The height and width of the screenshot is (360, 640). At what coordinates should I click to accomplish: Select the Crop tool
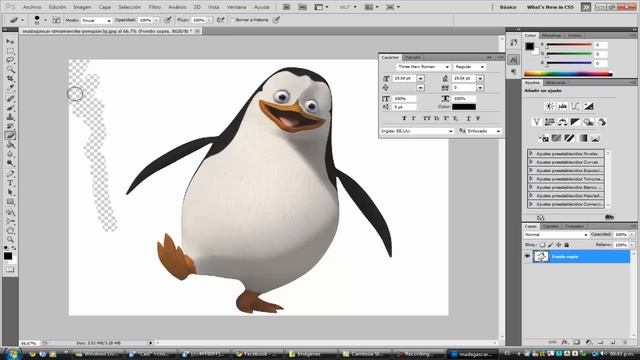pyautogui.click(x=10, y=78)
